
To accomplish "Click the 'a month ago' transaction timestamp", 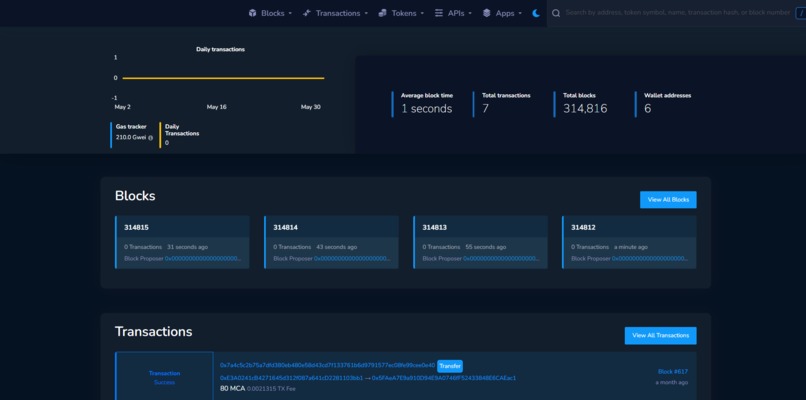I will (x=671, y=383).
